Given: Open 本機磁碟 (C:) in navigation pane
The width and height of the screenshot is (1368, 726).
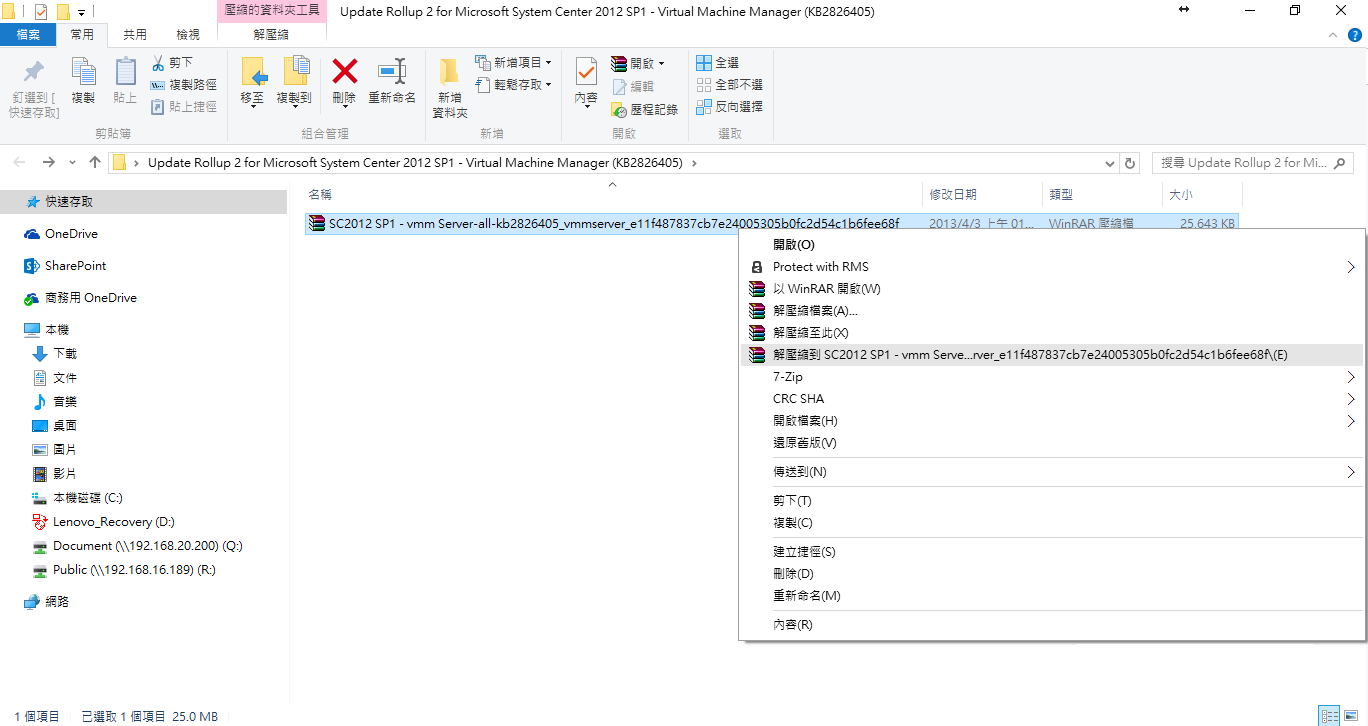Looking at the screenshot, I should click(88, 498).
